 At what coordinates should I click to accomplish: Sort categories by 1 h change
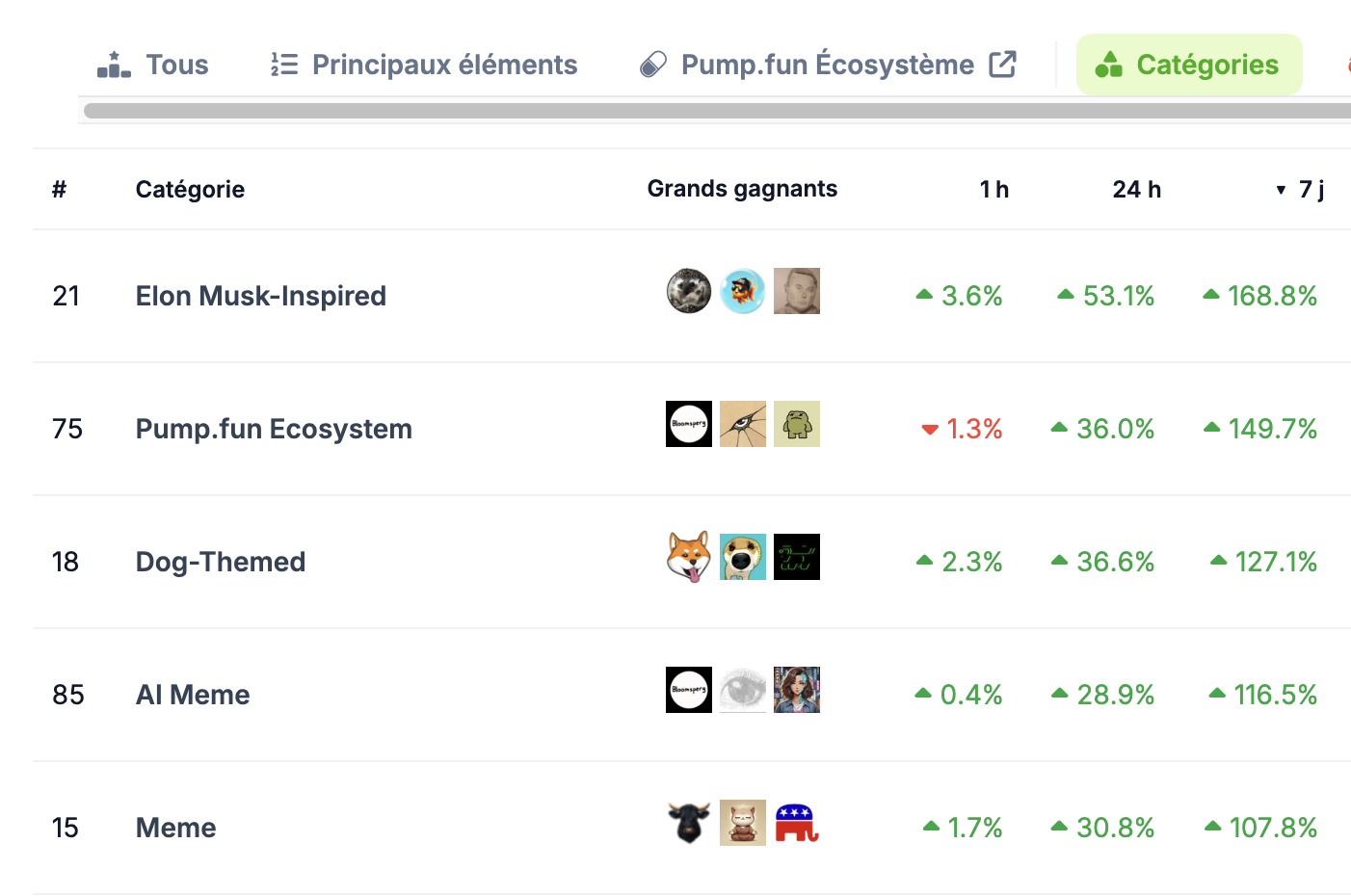tap(993, 190)
